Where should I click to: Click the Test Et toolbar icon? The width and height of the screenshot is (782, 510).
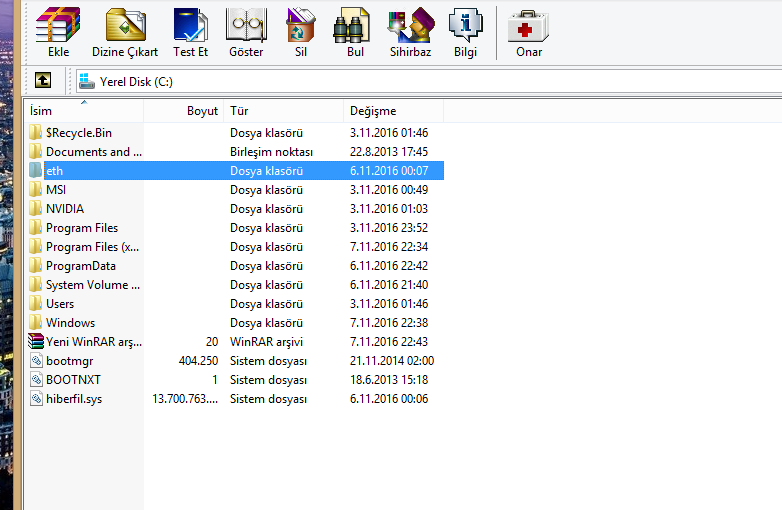[191, 25]
